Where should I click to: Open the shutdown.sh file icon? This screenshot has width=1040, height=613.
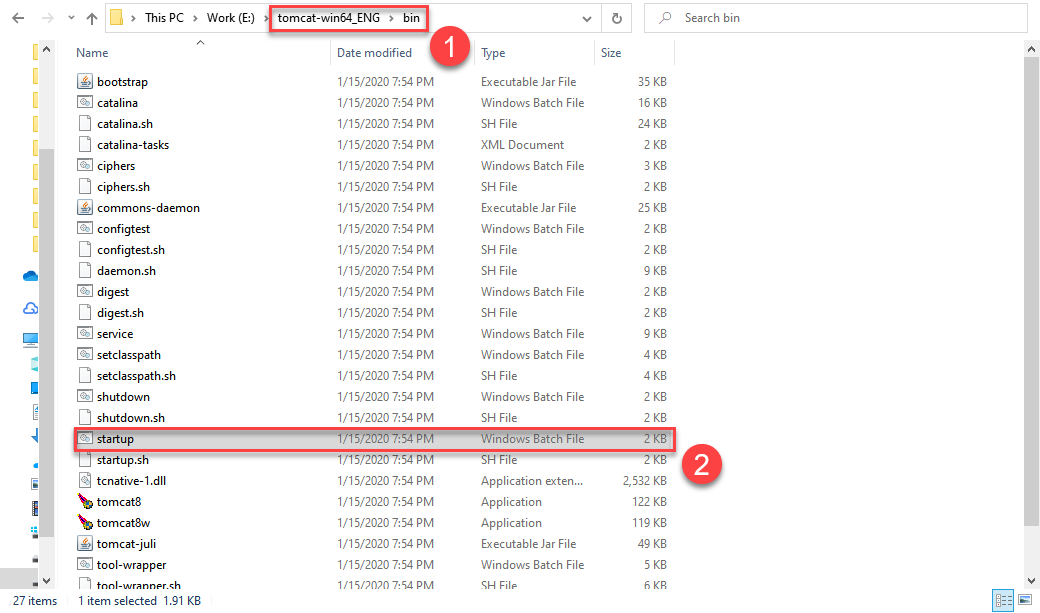click(84, 417)
